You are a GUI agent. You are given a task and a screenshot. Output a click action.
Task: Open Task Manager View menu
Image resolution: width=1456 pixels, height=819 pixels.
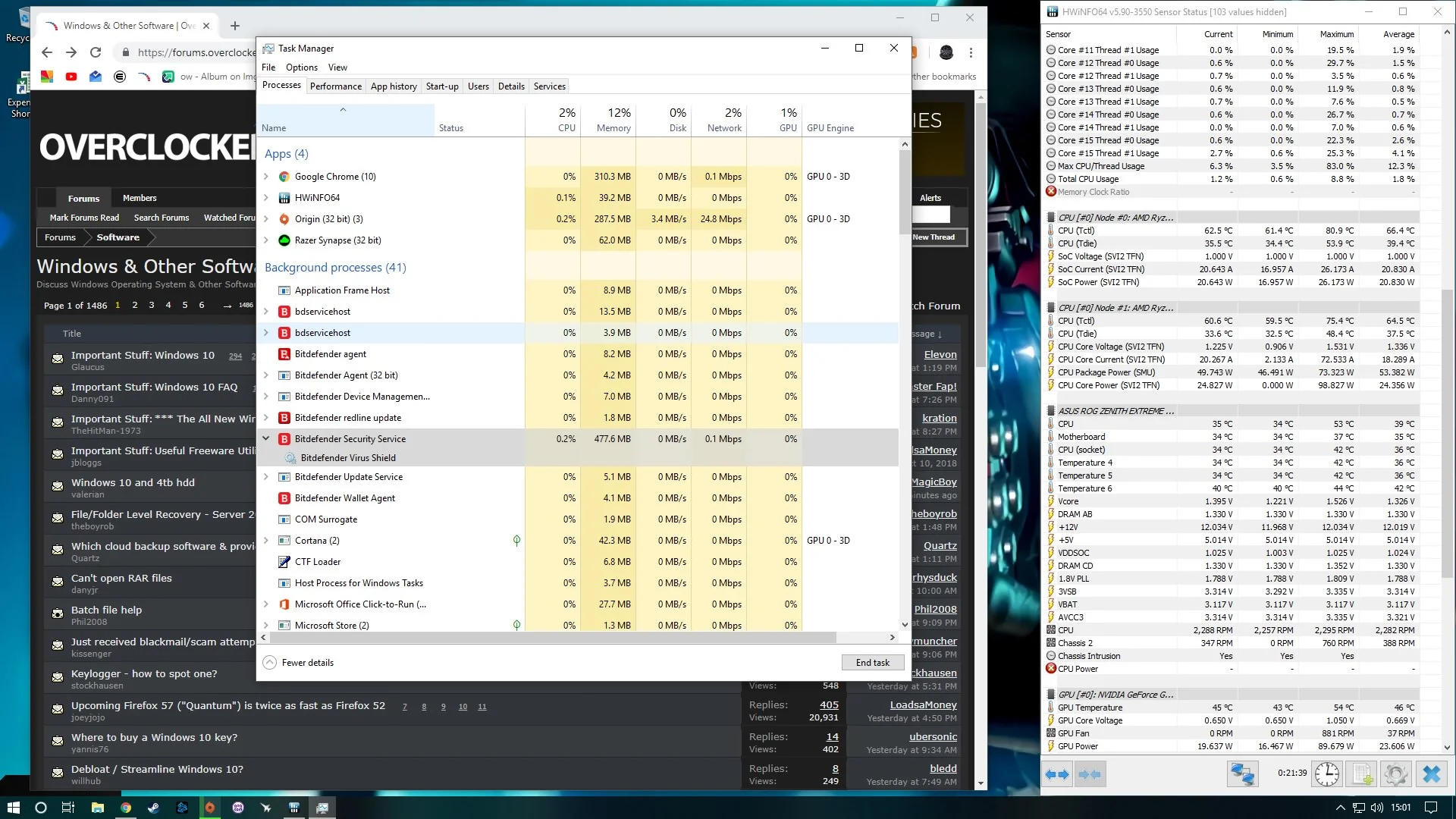(337, 67)
